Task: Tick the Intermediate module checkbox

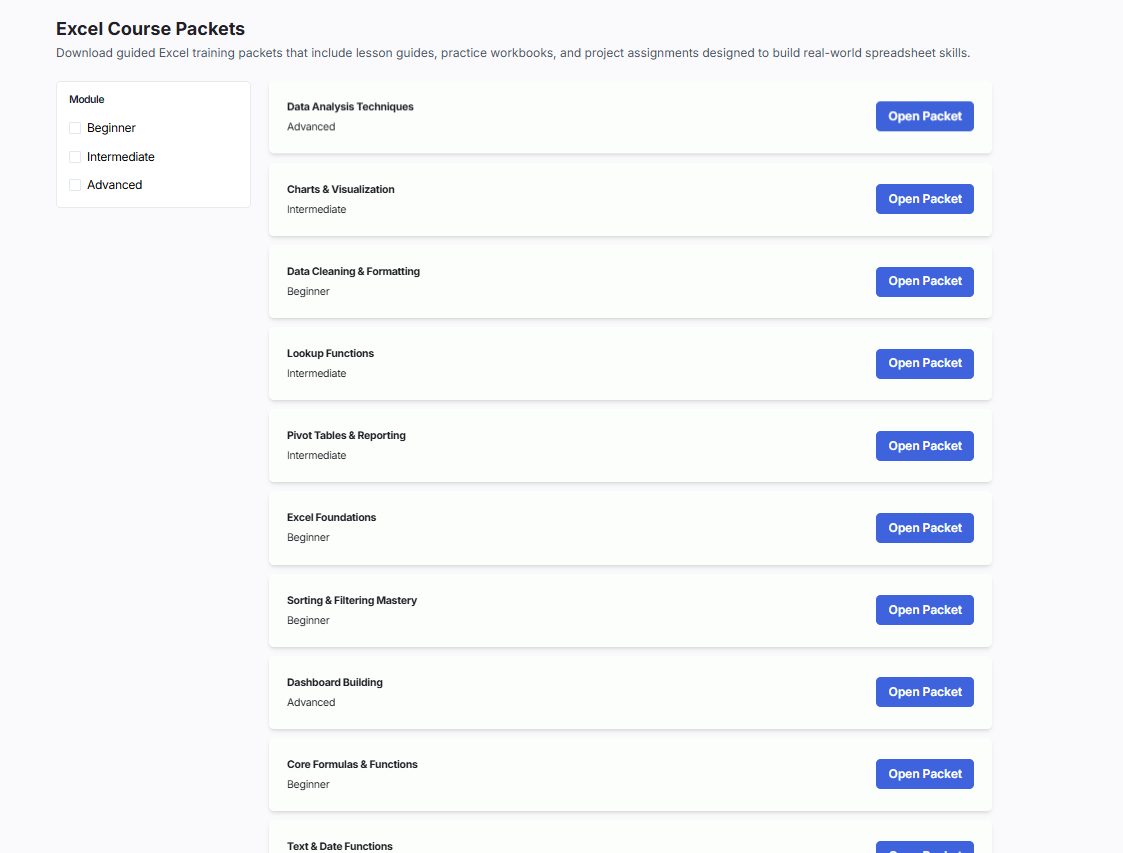Action: coord(75,157)
